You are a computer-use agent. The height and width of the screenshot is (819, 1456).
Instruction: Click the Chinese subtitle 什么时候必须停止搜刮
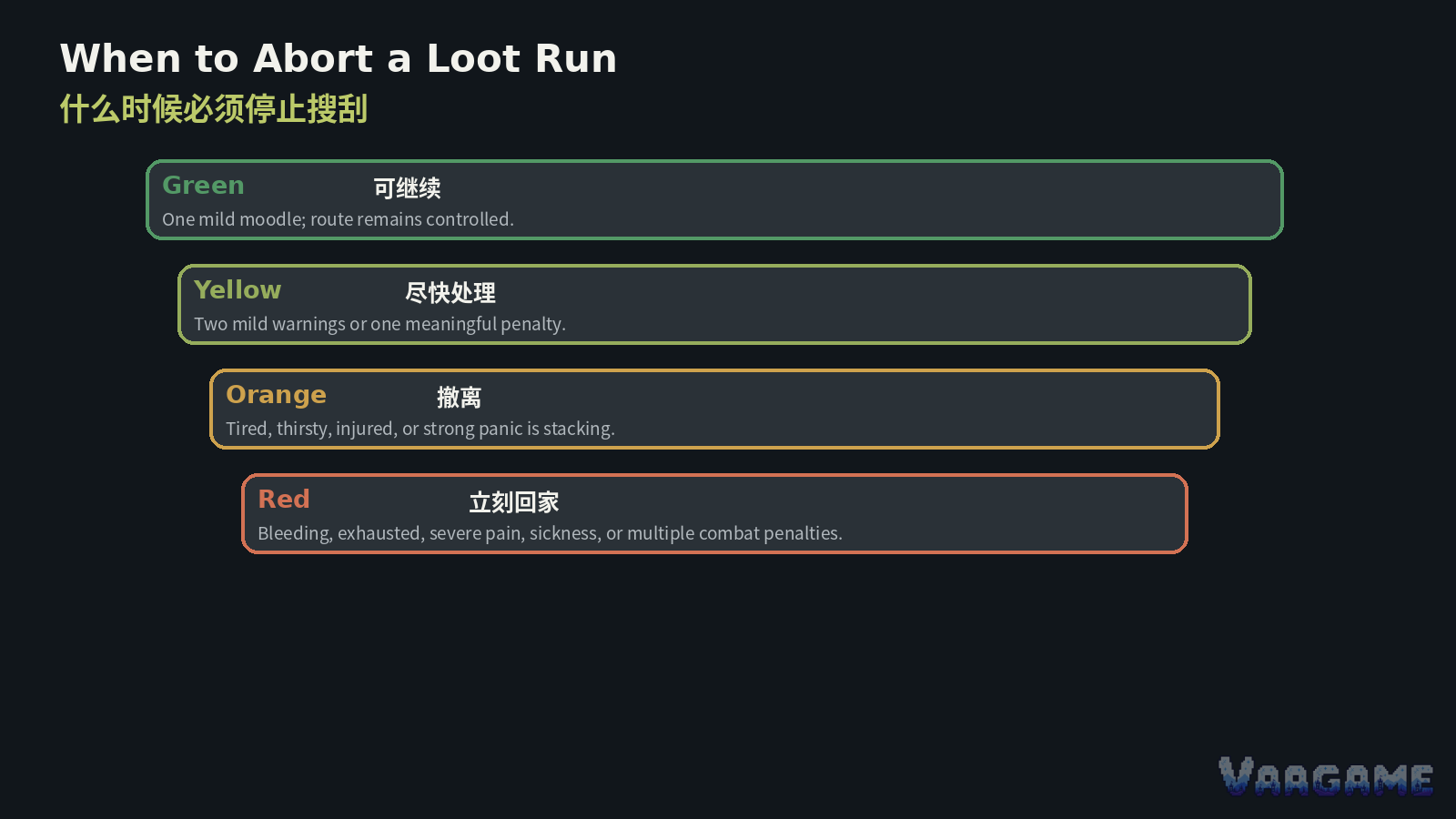point(214,109)
